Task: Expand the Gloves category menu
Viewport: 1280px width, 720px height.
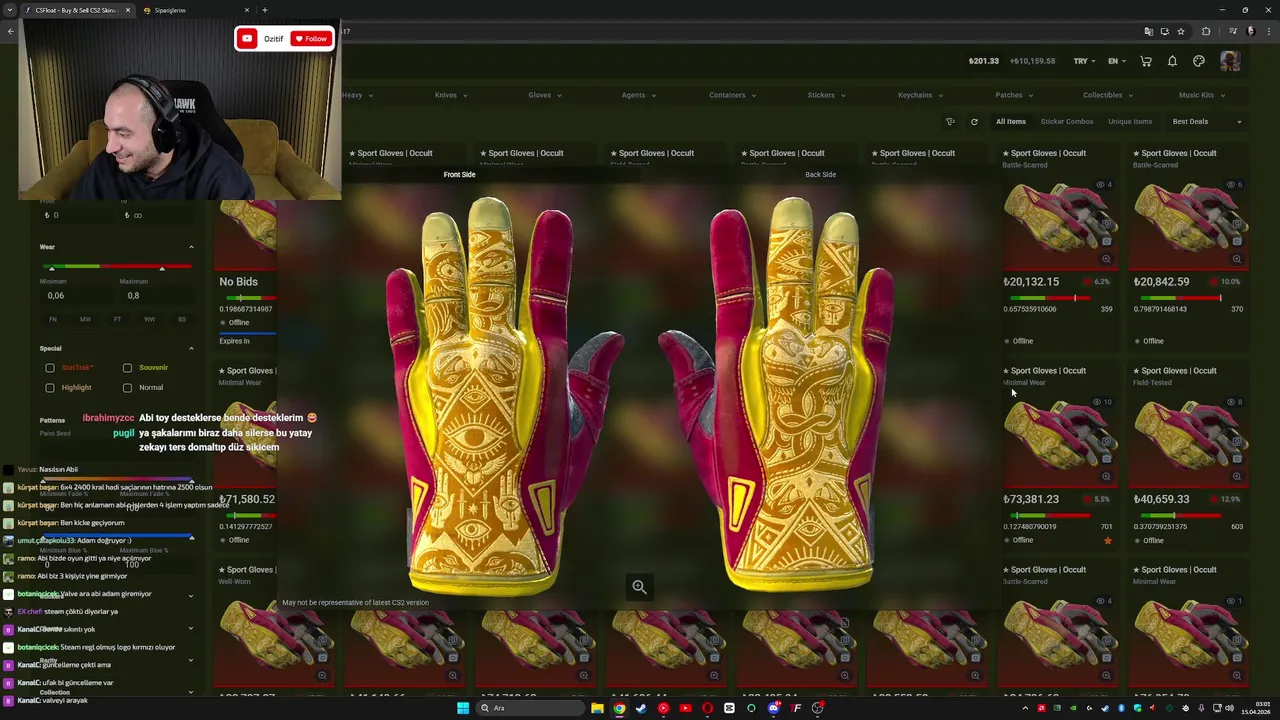Action: [545, 95]
